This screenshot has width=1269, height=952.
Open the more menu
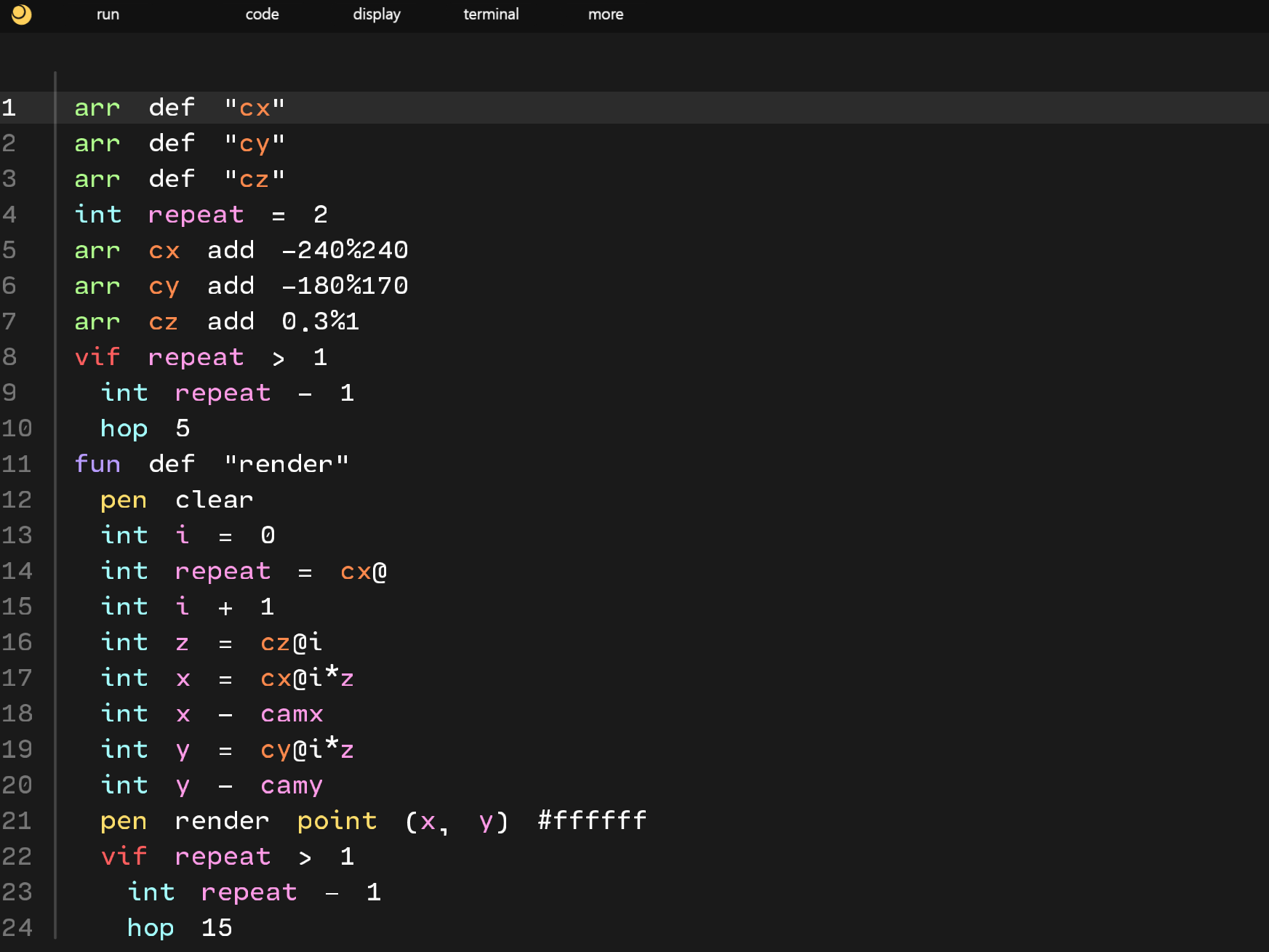tap(606, 15)
